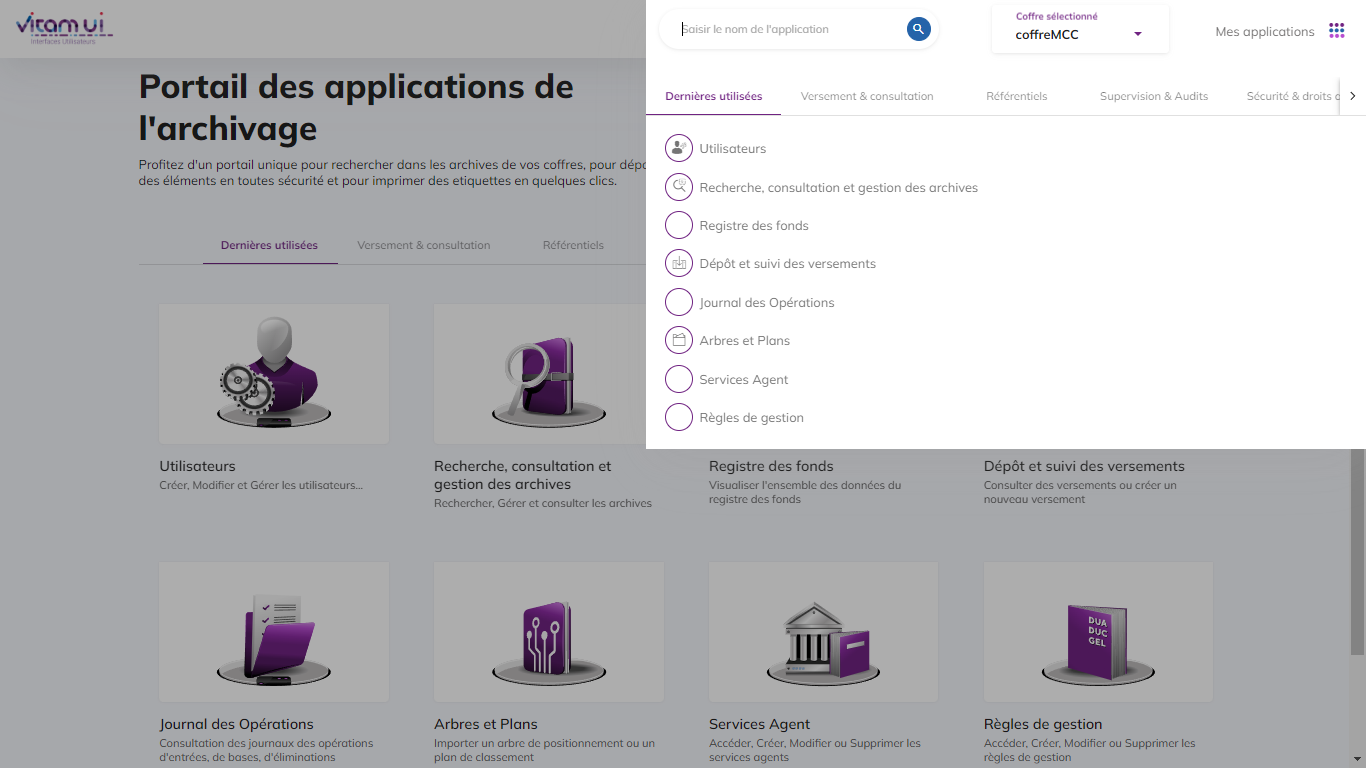
Task: Open Journal des Opérations from the list
Action: (x=766, y=303)
